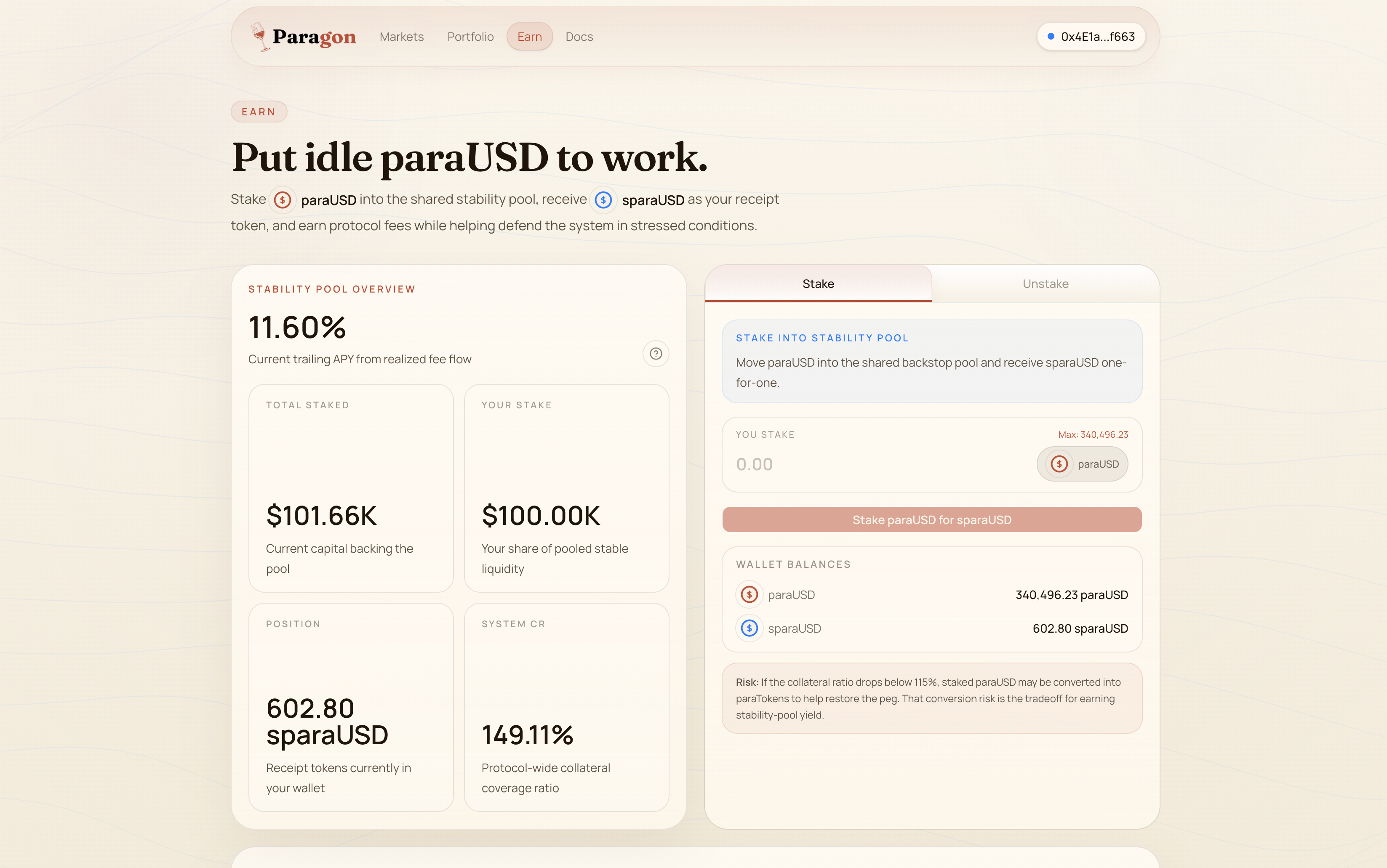Select the Stake tab
This screenshot has height=868, width=1387.
pos(817,284)
